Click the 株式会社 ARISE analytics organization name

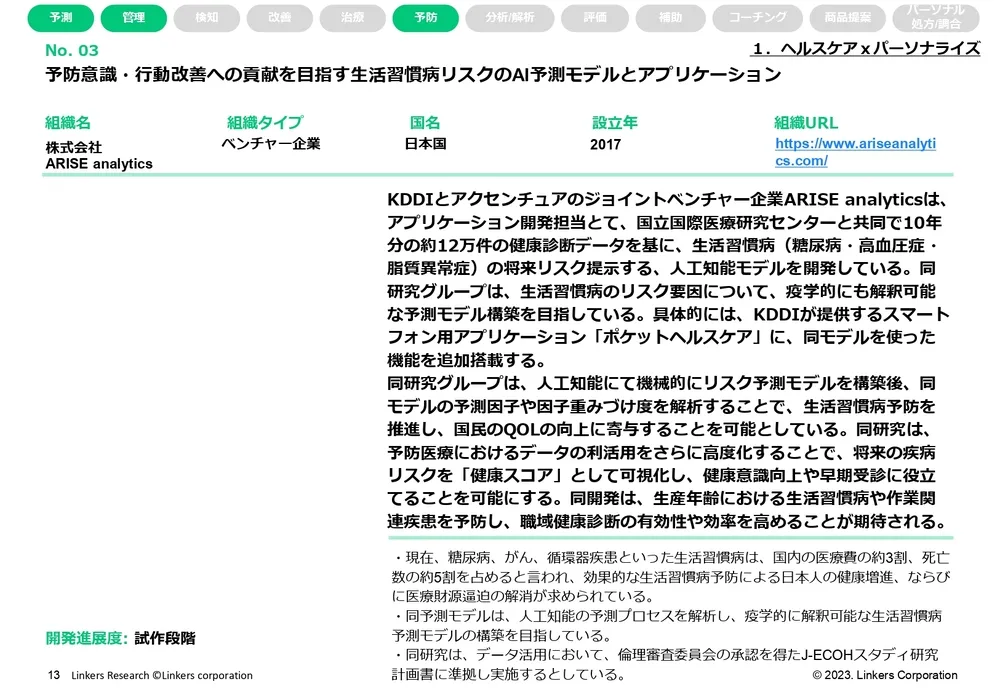tap(99, 156)
